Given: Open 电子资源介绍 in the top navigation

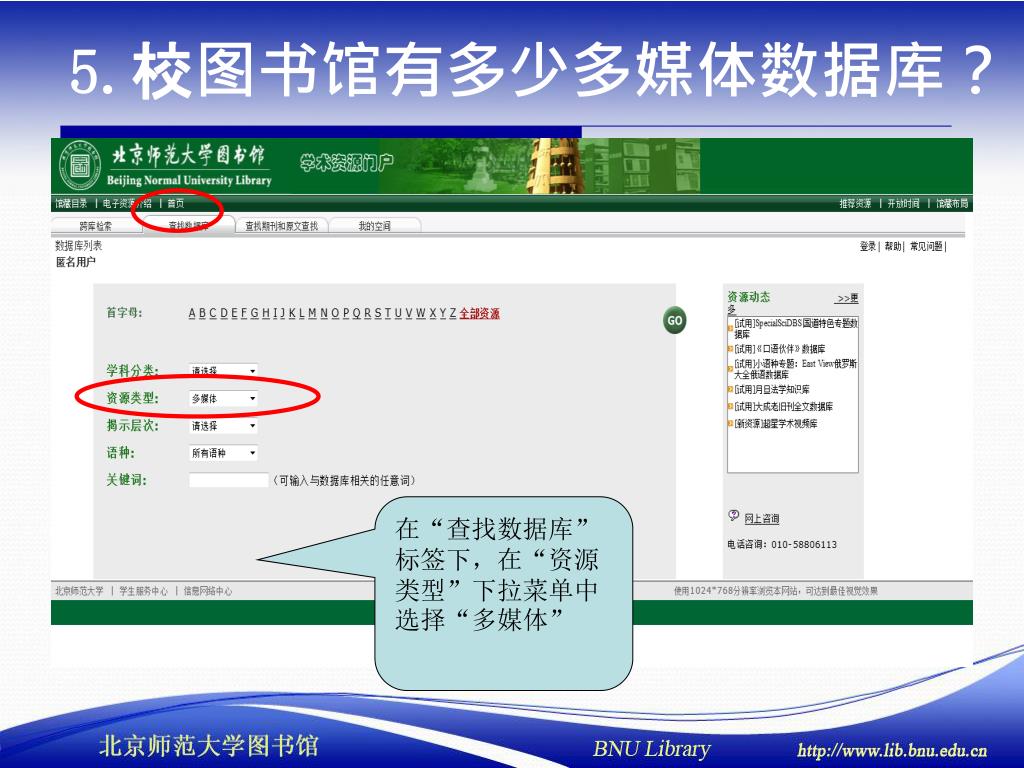Looking at the screenshot, I should click(127, 203).
